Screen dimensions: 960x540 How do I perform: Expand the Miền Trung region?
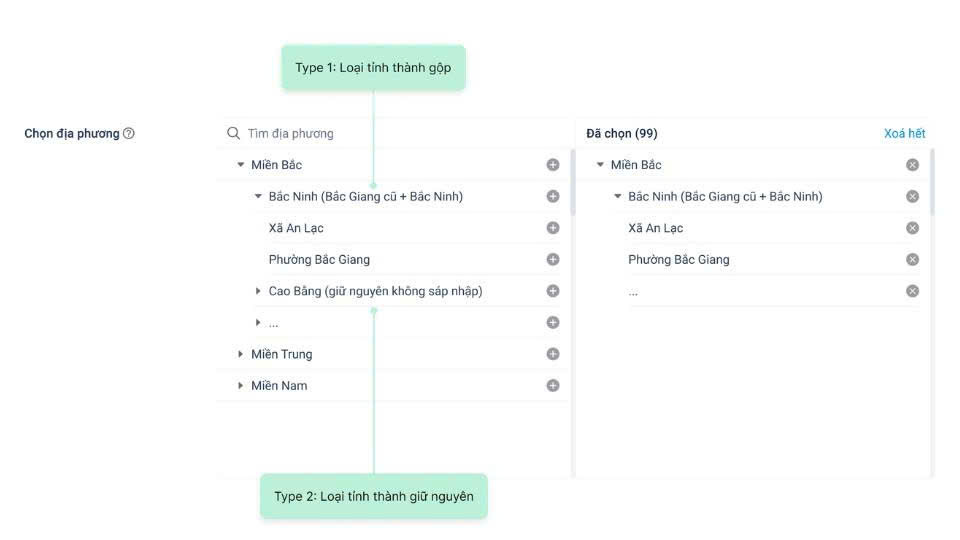coord(241,354)
